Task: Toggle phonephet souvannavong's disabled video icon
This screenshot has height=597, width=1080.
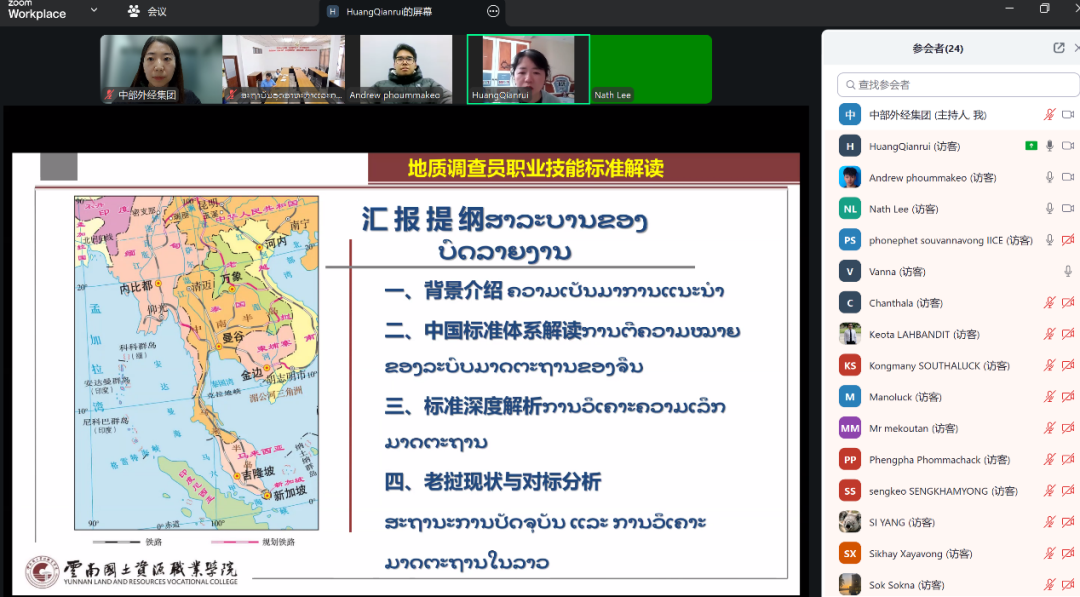Action: (1068, 239)
